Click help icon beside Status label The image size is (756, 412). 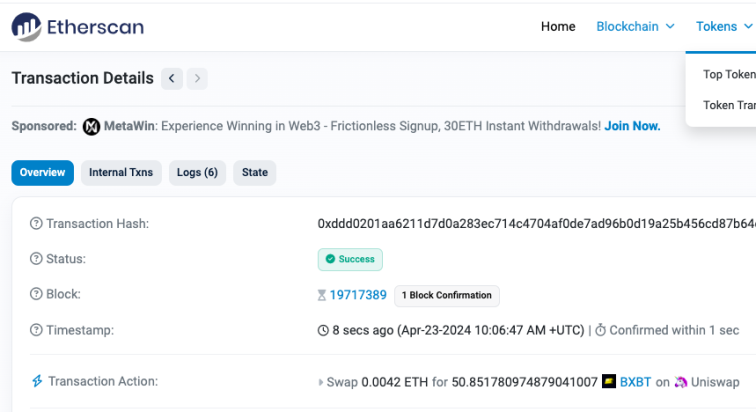(36, 259)
